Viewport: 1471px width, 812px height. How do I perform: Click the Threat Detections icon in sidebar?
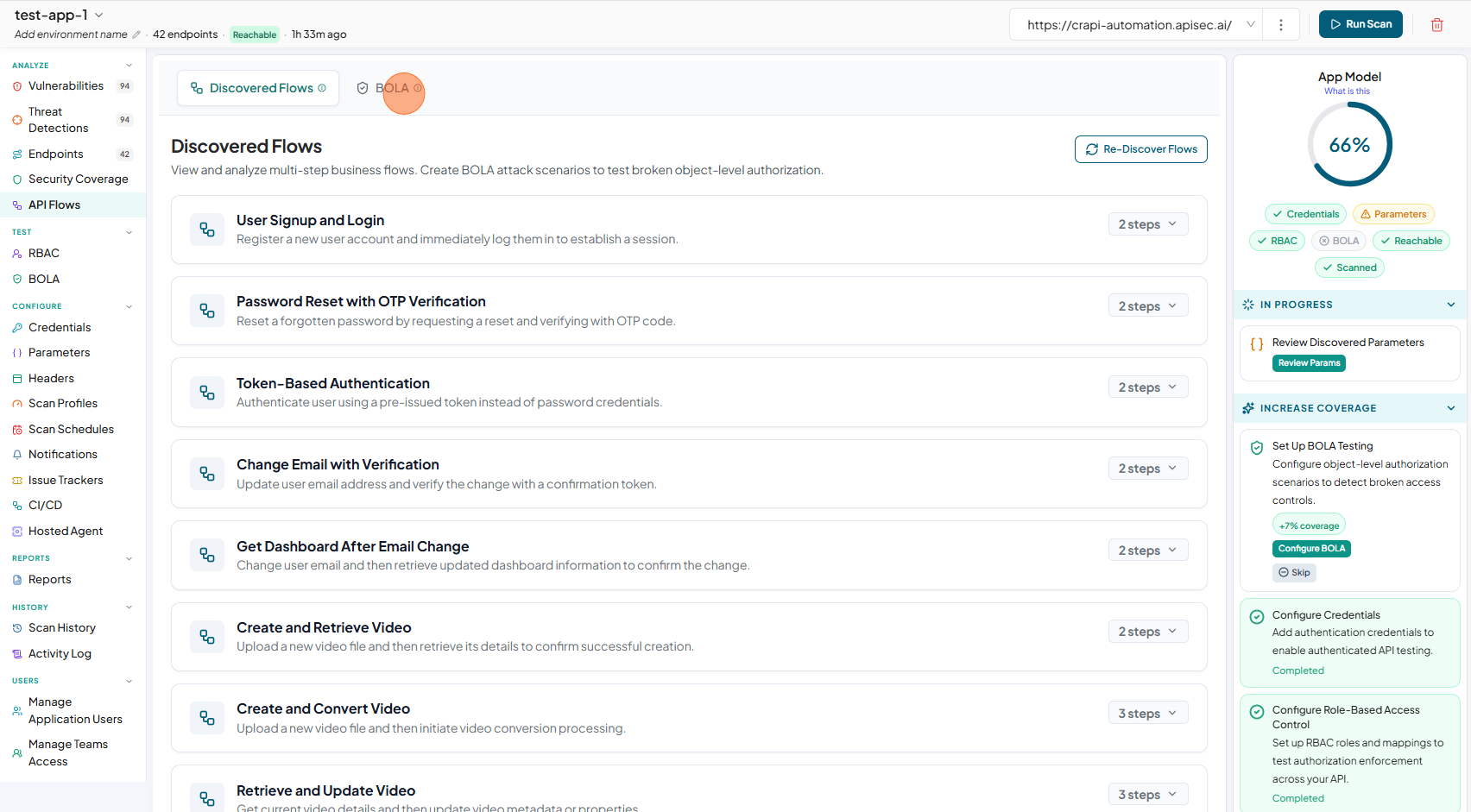coord(17,120)
